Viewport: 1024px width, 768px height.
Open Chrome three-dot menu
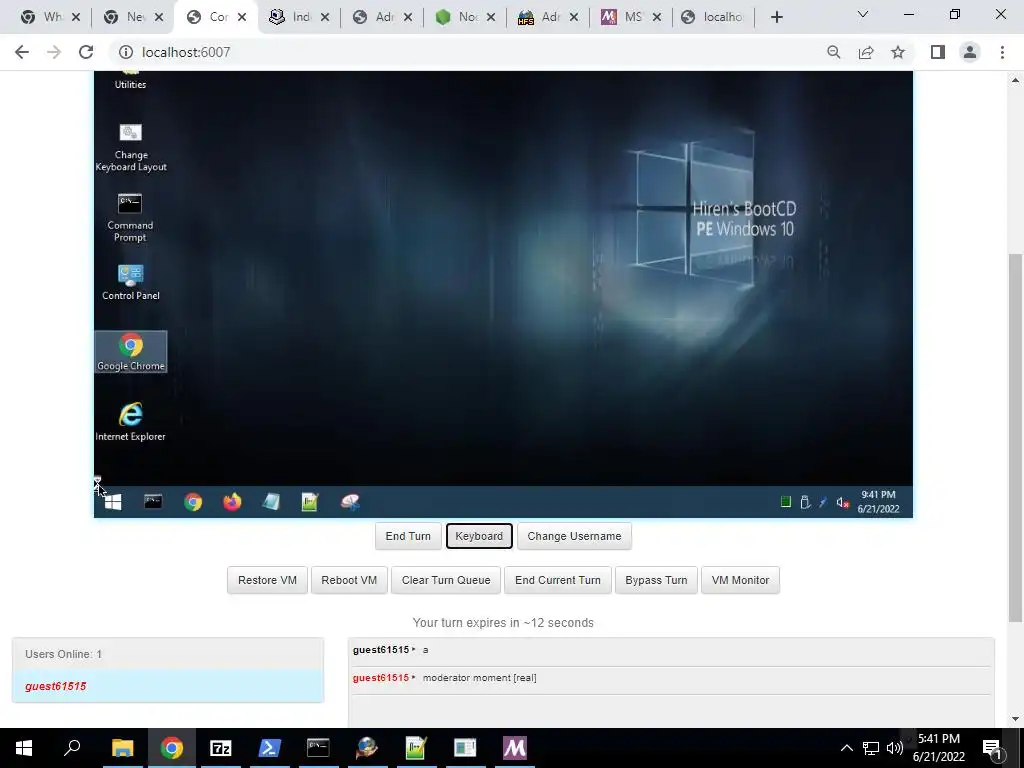[1002, 52]
